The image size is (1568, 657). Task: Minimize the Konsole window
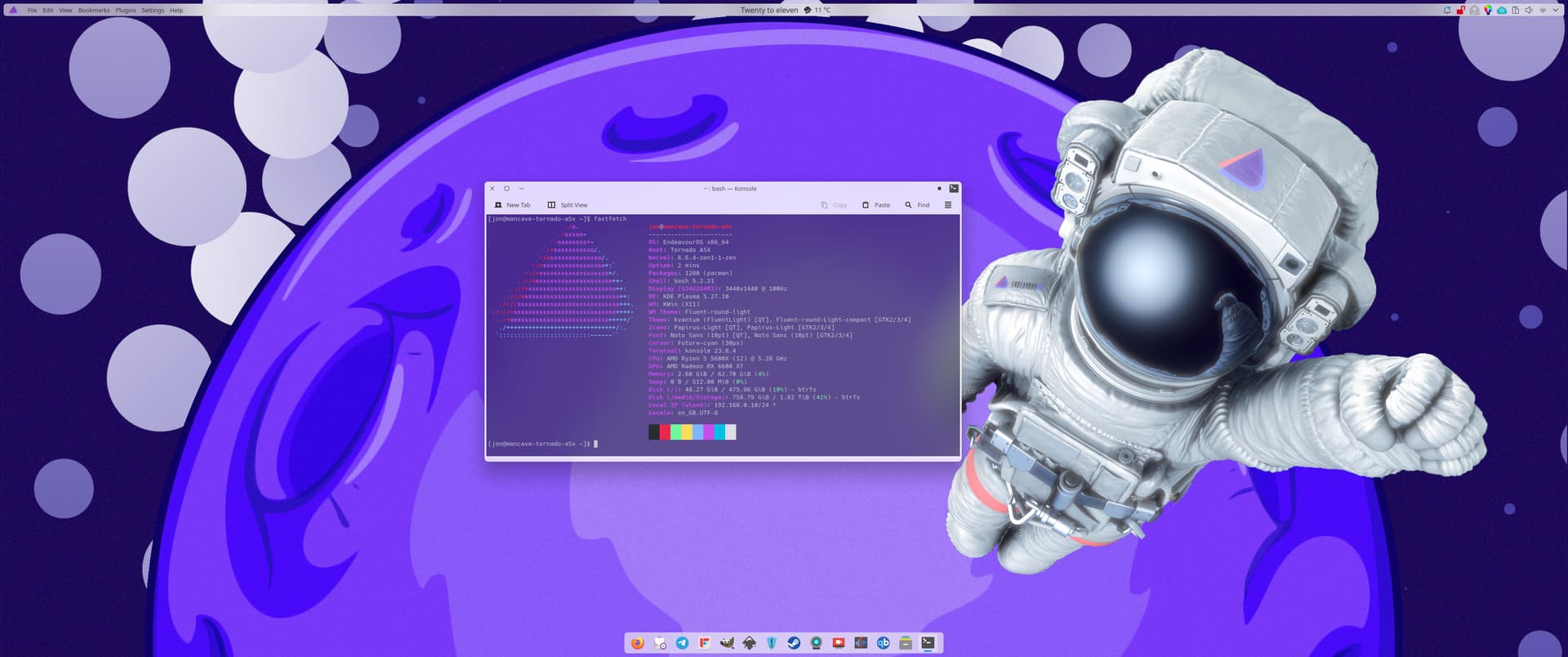pyautogui.click(x=522, y=189)
